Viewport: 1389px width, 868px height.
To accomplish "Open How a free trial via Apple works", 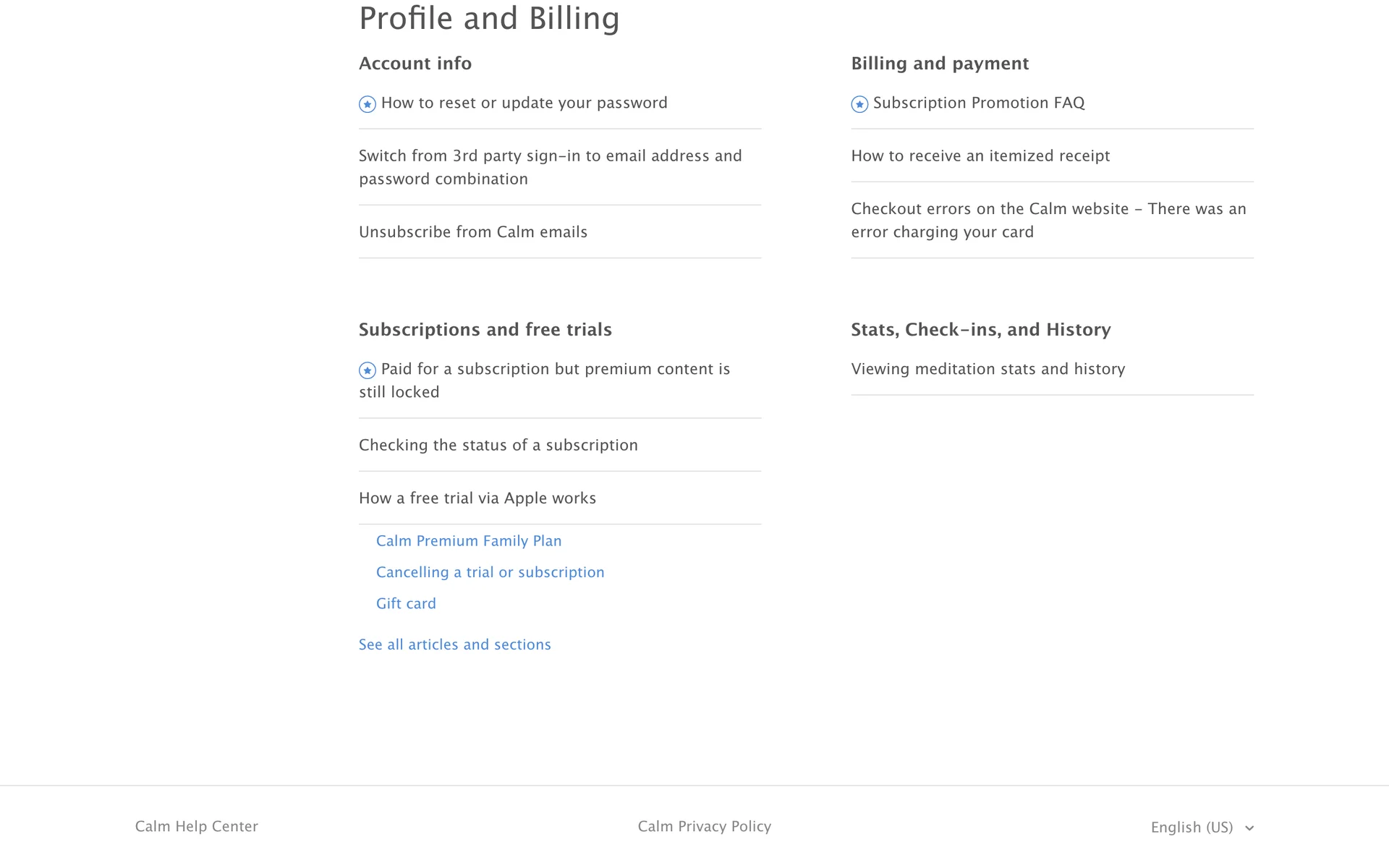I will pos(477,498).
